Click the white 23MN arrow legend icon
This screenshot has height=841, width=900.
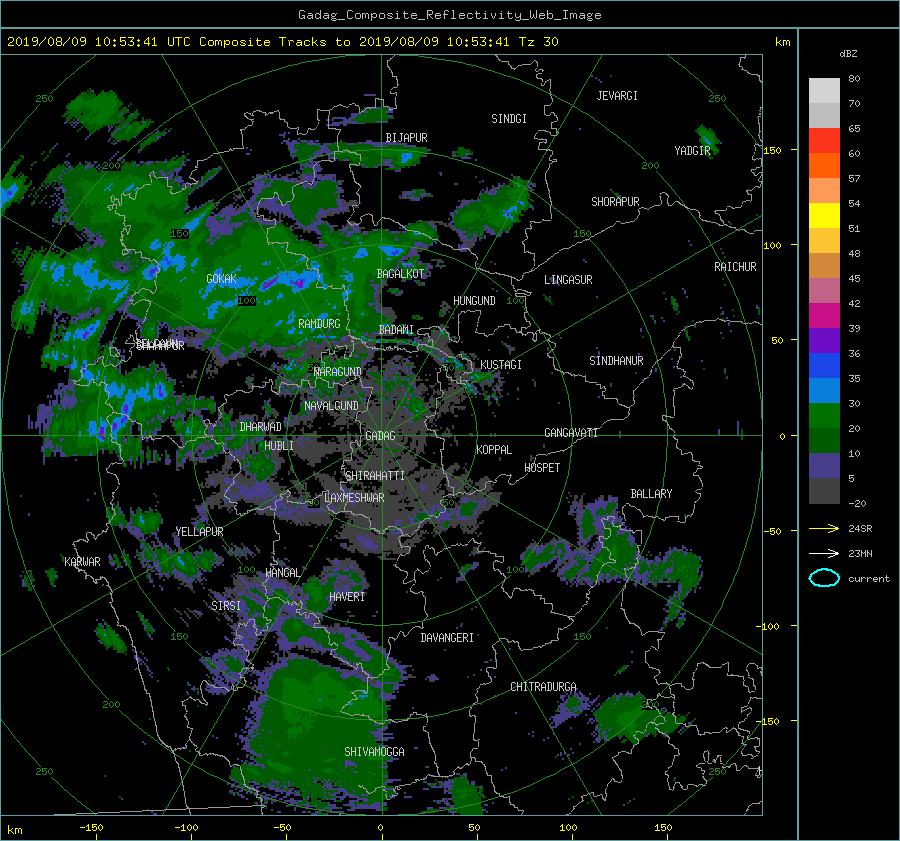pyautogui.click(x=824, y=553)
